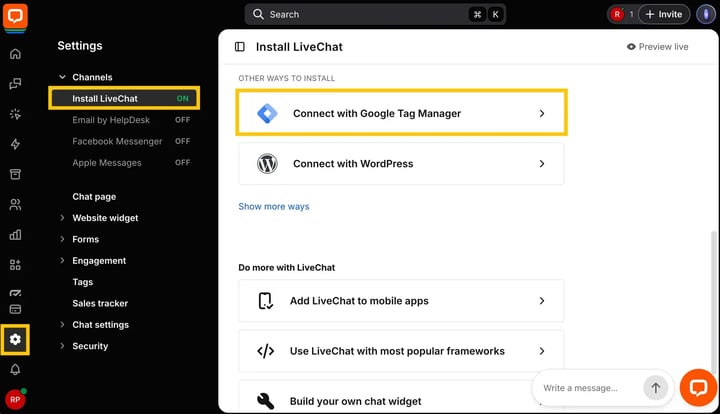Open the Settings gear icon
This screenshot has height=414, width=720.
click(15, 339)
